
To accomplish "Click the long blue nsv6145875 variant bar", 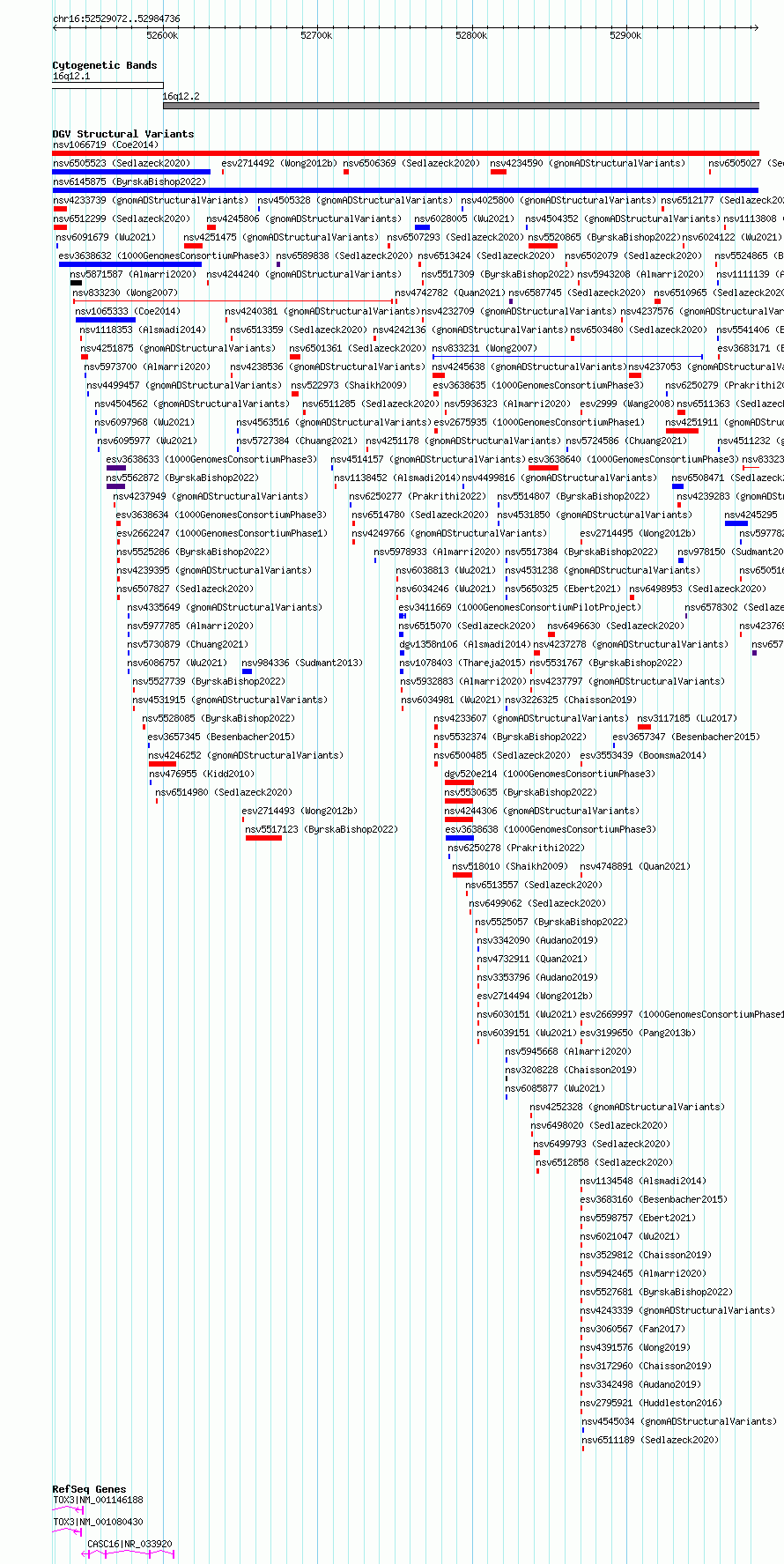I will [405, 190].
